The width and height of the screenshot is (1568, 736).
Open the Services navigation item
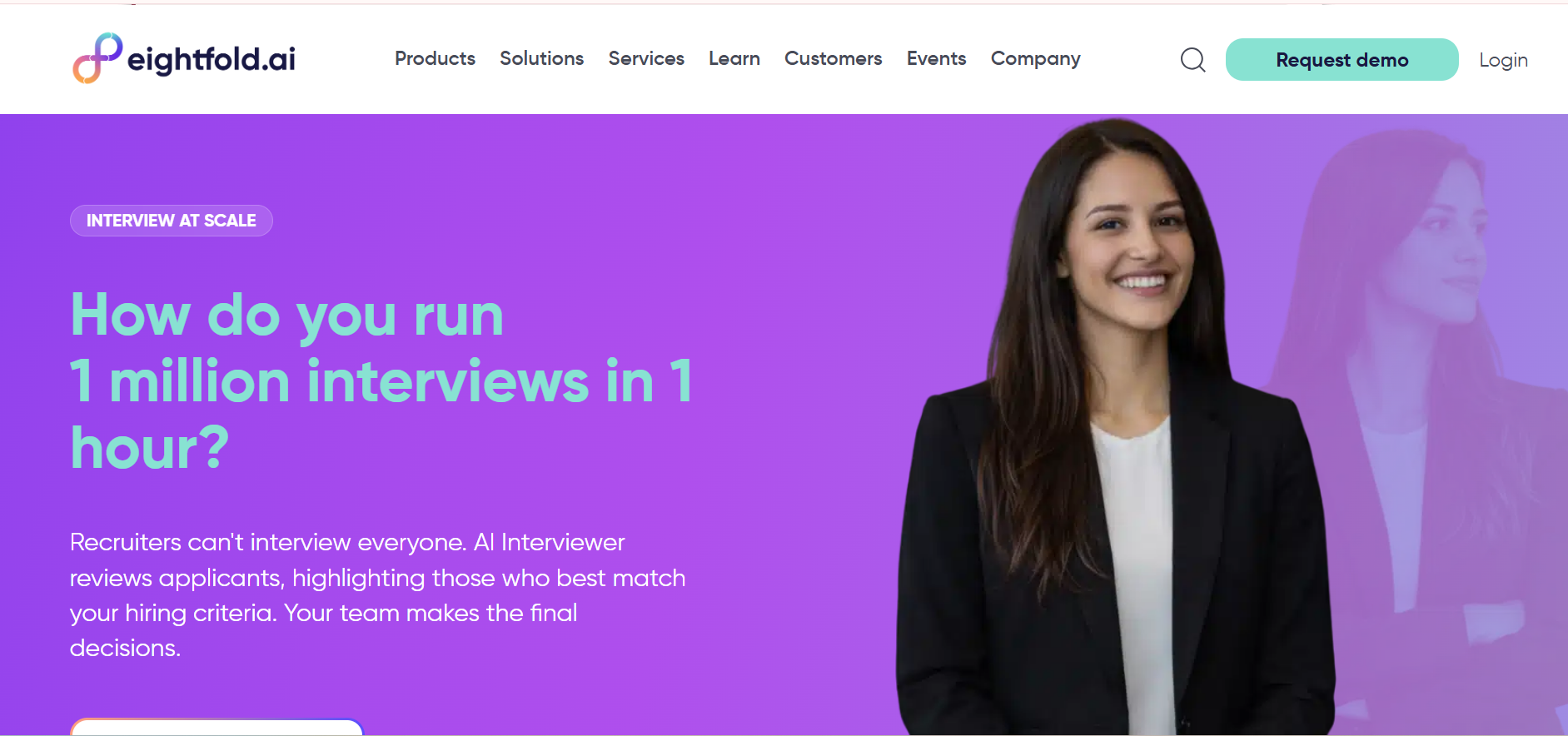[646, 58]
